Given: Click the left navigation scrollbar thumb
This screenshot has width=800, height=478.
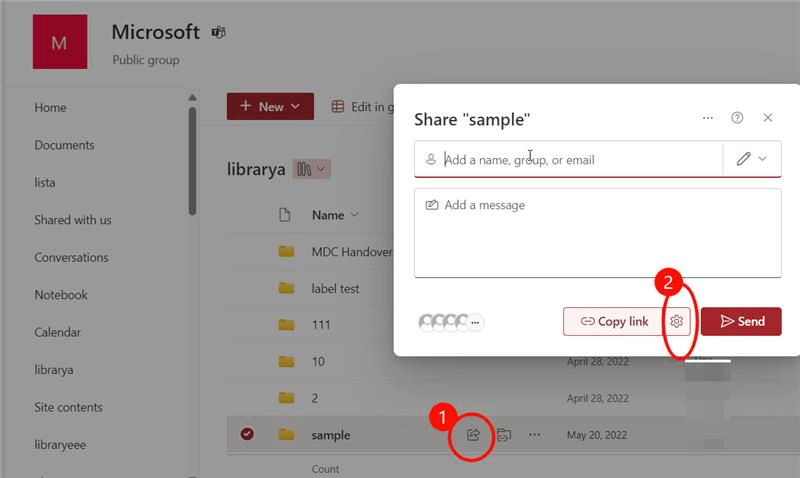Looking at the screenshot, I should [192, 161].
